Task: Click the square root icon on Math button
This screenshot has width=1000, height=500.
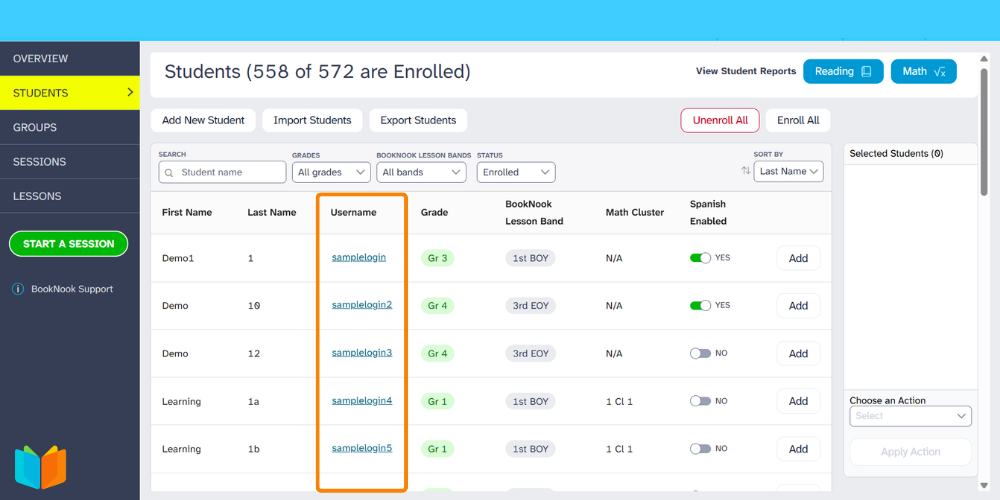Action: (939, 72)
